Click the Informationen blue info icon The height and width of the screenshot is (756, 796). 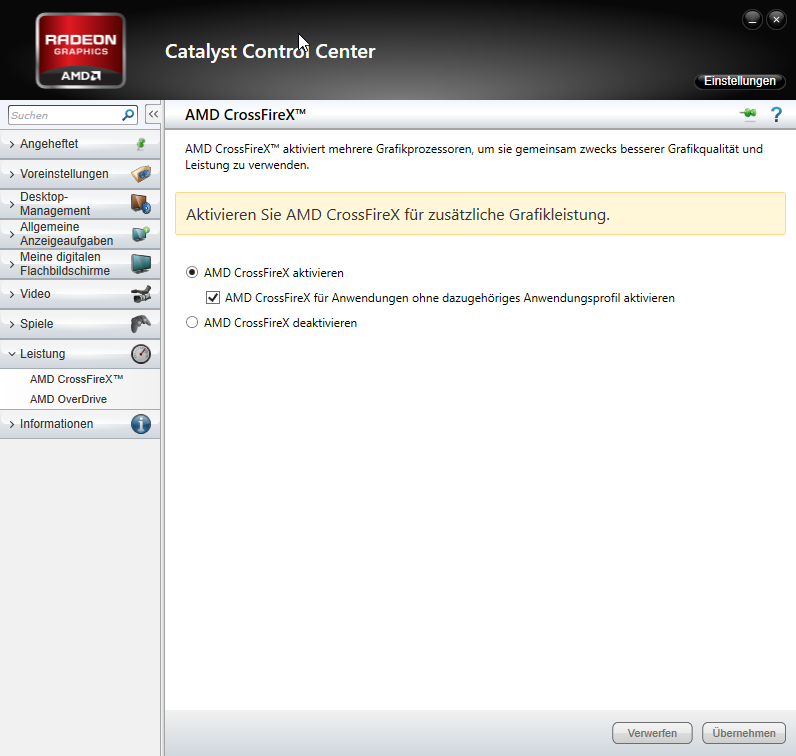pos(141,424)
